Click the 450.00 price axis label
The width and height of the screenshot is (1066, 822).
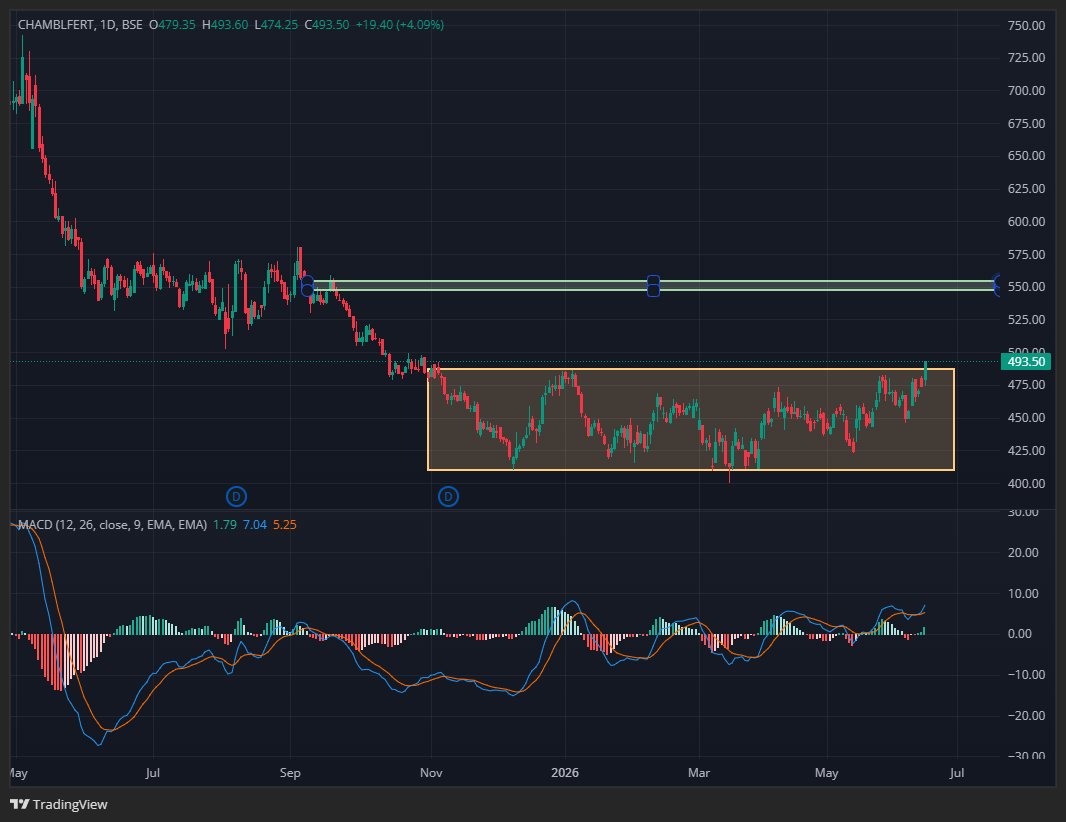coord(1026,417)
